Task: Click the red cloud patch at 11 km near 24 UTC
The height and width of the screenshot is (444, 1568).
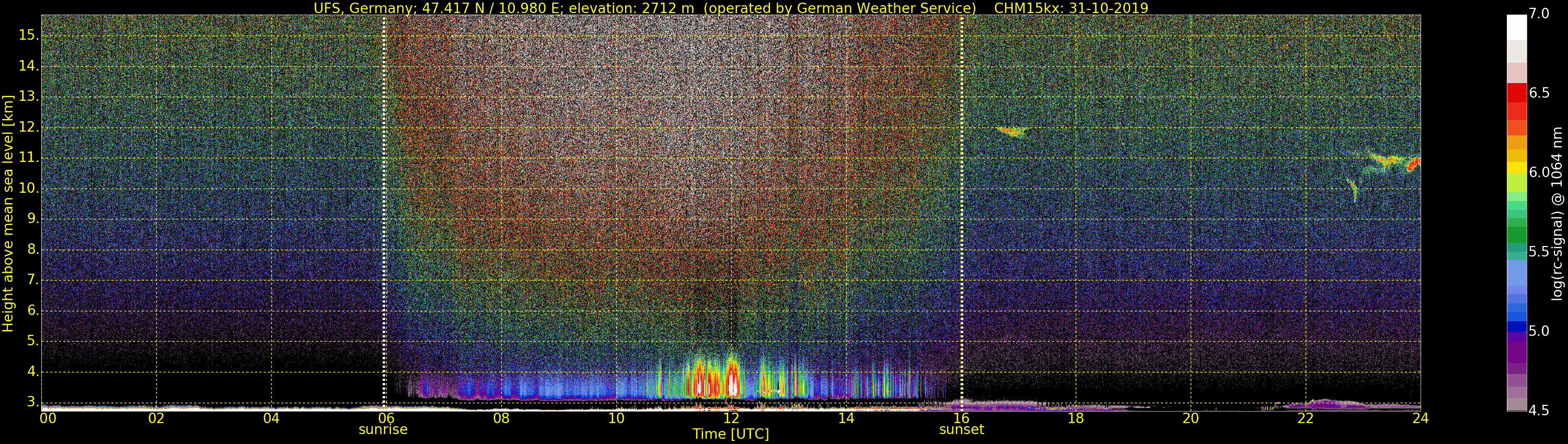Action: pos(1414,163)
